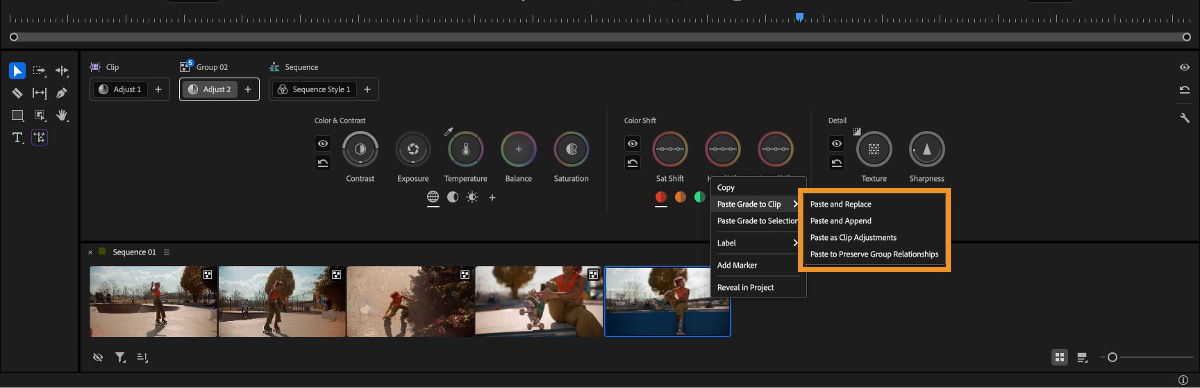Viewport: 1200px width, 388px height.
Task: Click the Sharpness dial
Action: pos(927,150)
